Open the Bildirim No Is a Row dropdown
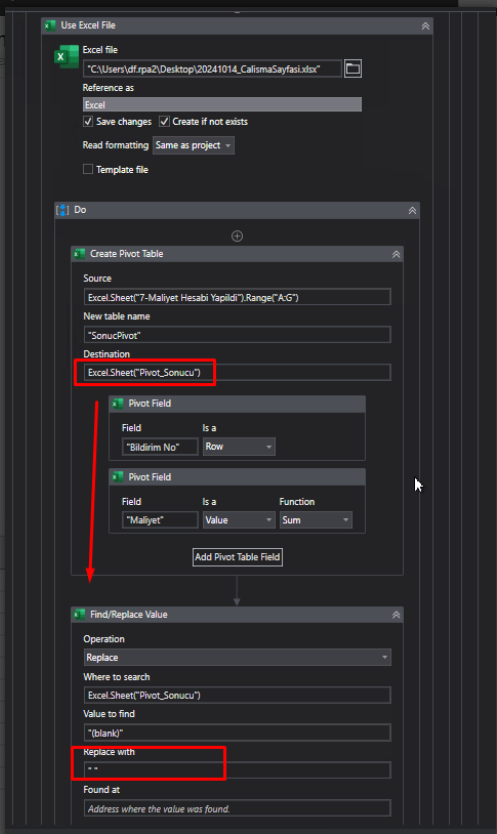This screenshot has height=834, width=497. [x=238, y=447]
